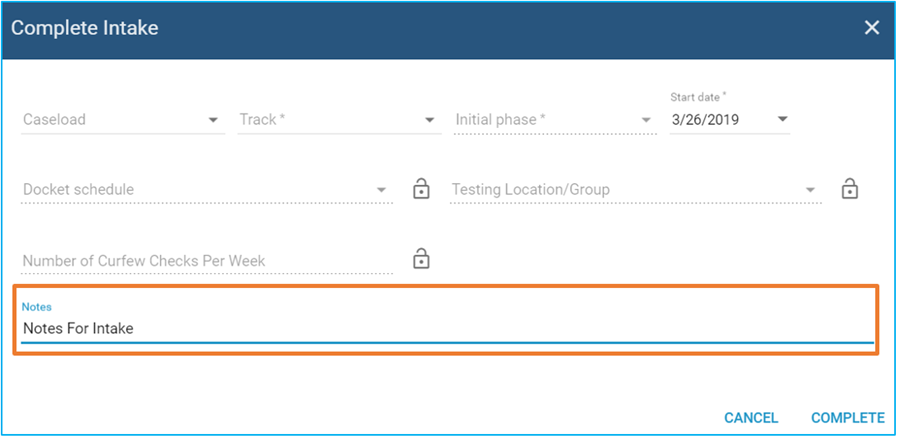Click the Testing Location/Group field

[625, 190]
